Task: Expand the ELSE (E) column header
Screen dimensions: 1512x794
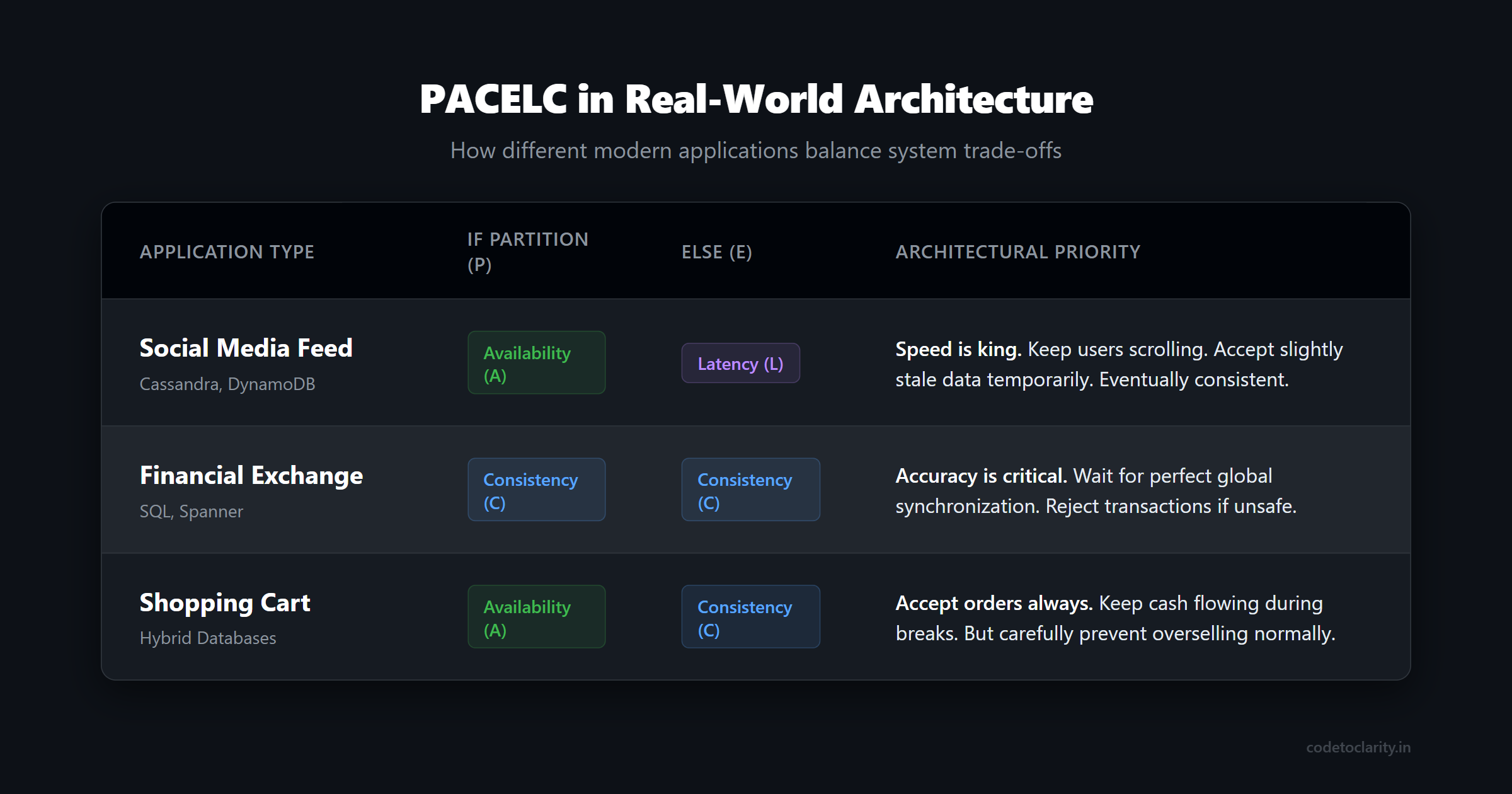Action: (716, 251)
